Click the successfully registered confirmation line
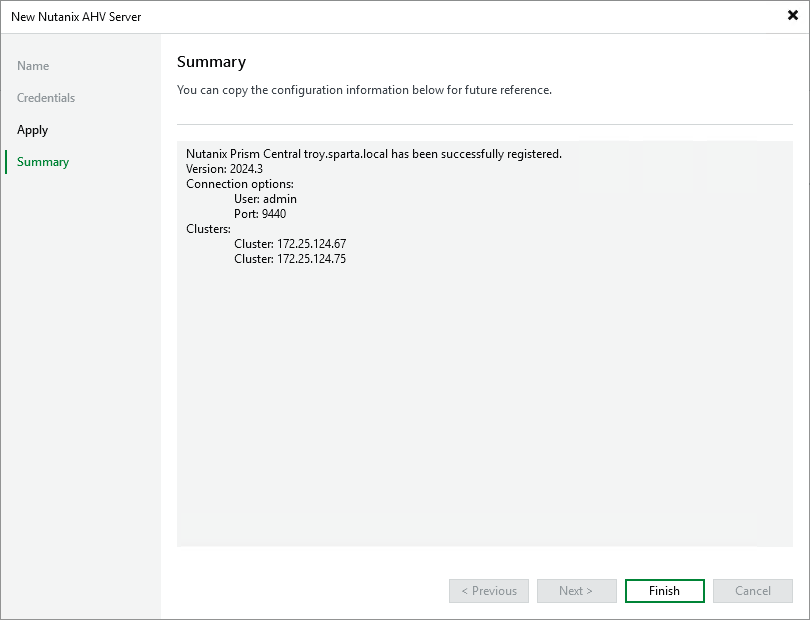The image size is (810, 620). click(x=373, y=153)
